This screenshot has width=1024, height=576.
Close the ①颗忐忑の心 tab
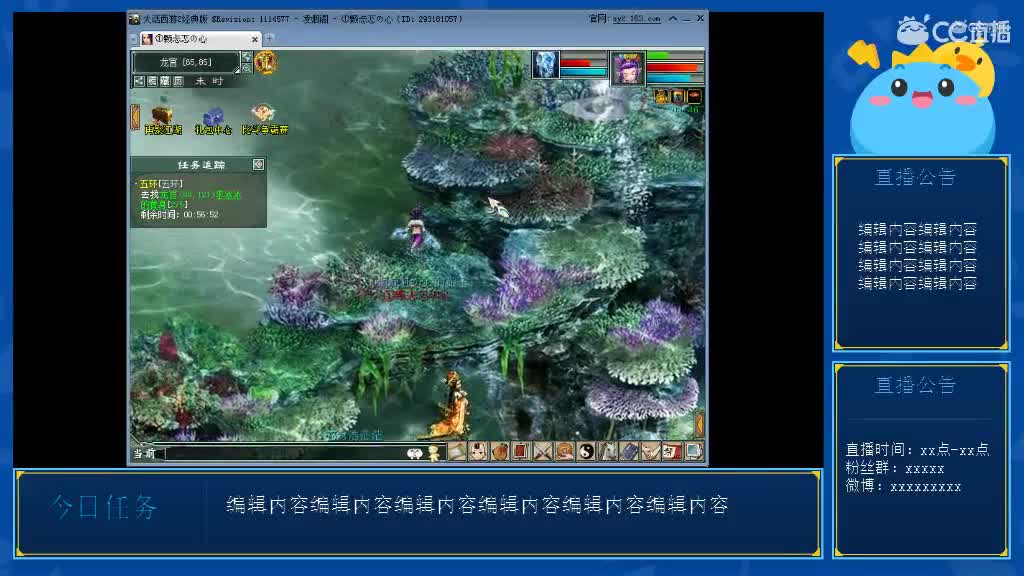coord(255,40)
